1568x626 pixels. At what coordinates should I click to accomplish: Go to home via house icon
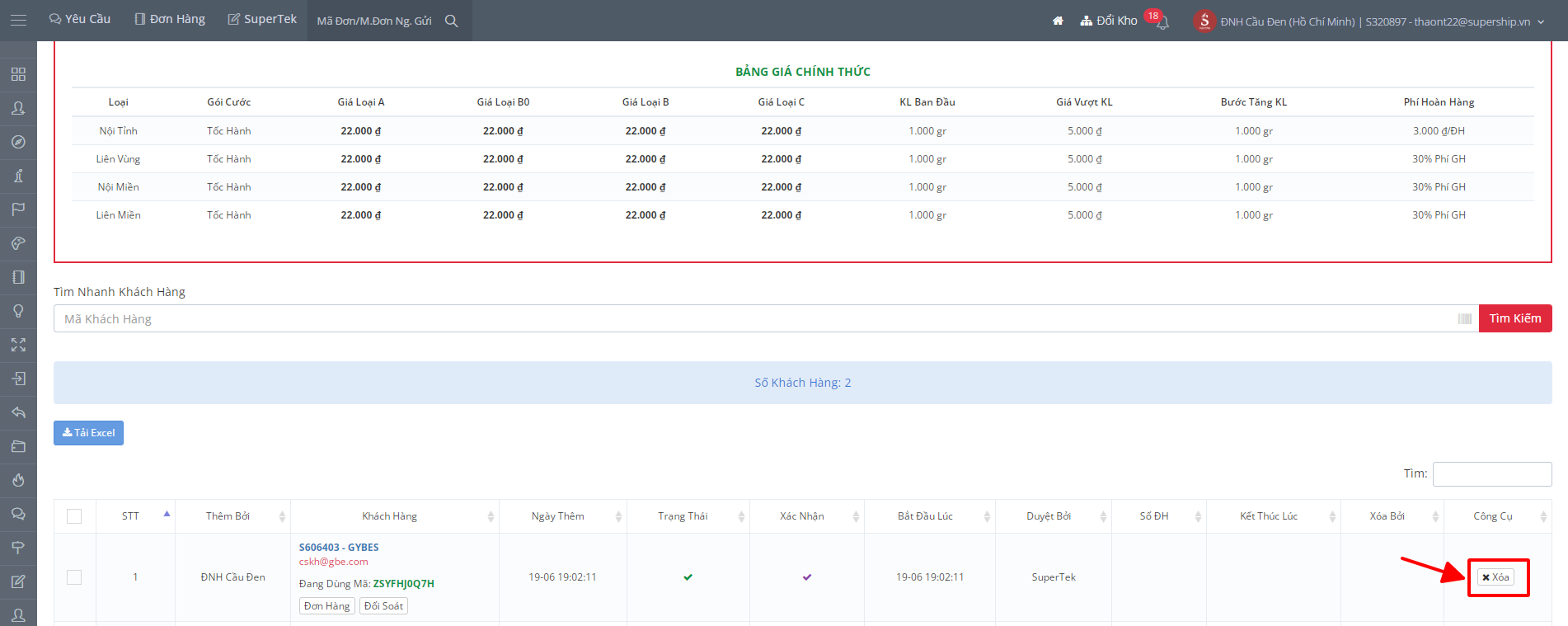tap(1058, 21)
